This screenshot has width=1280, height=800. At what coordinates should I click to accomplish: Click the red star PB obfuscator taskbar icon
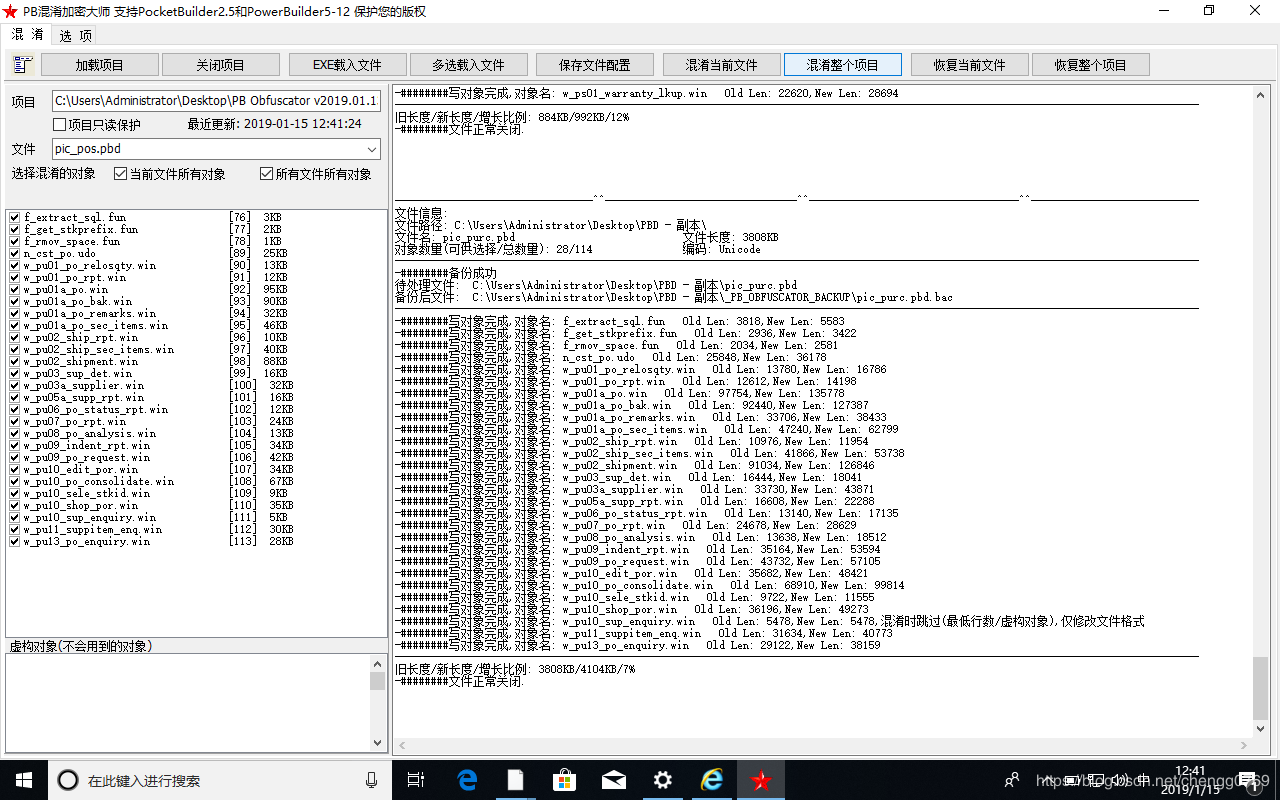click(761, 780)
